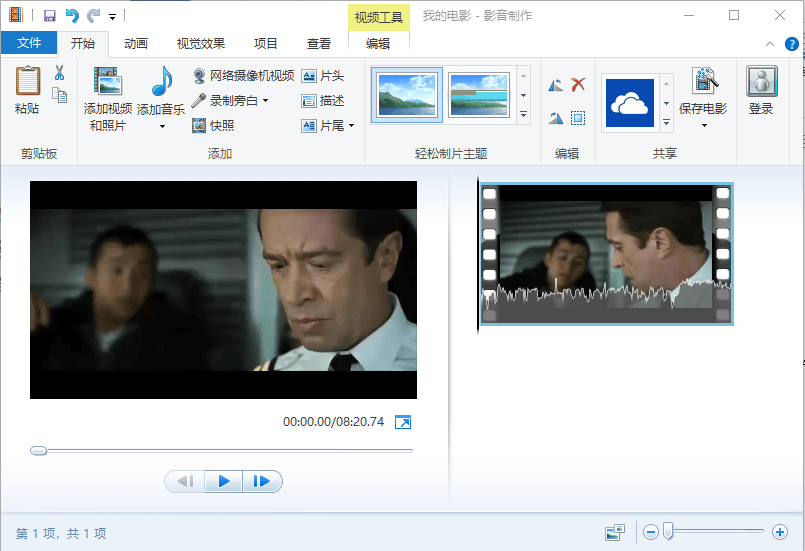Open the blue Help question icon

click(x=791, y=44)
